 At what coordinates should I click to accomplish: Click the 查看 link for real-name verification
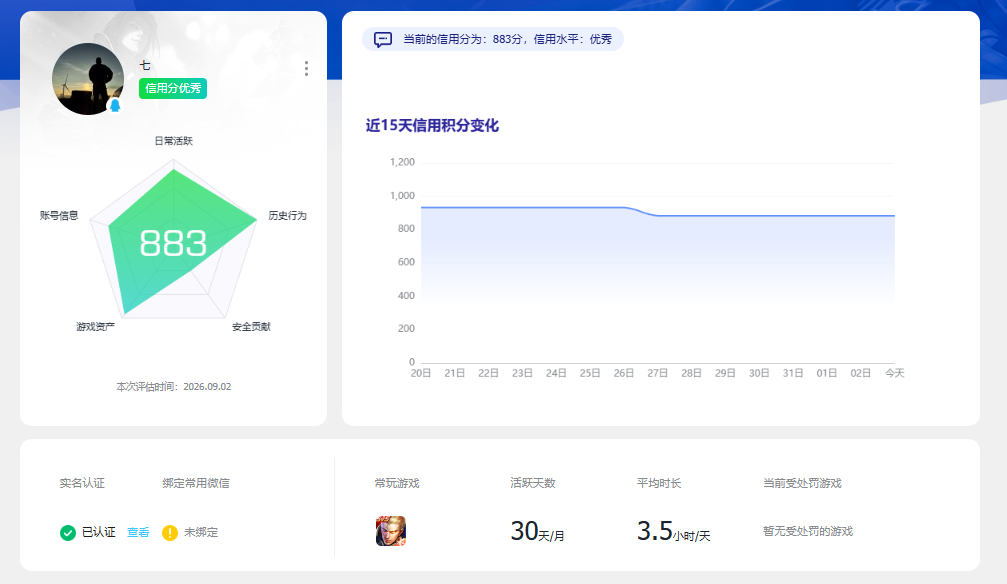[138, 533]
